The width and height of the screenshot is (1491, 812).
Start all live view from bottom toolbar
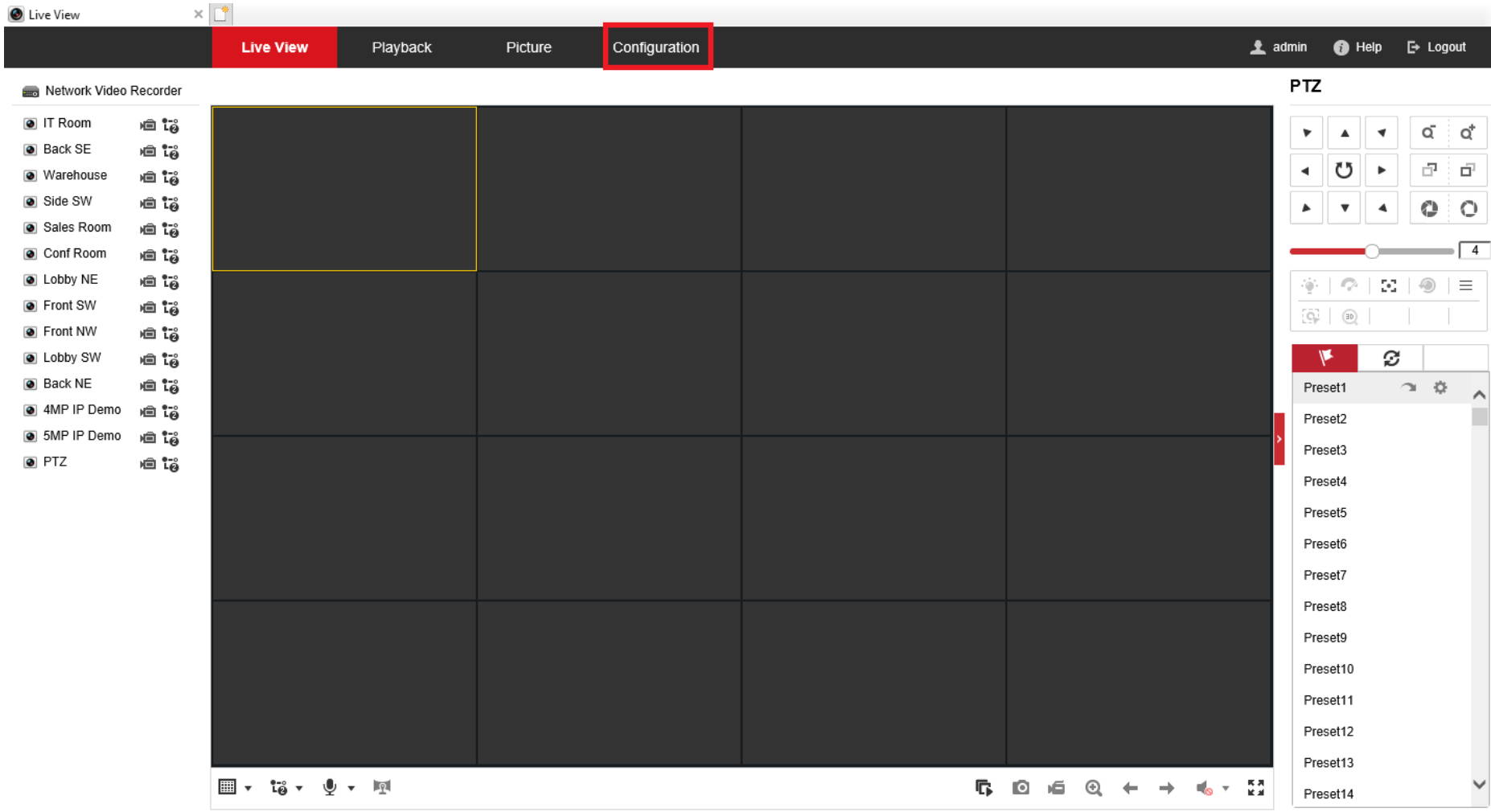tap(984, 788)
